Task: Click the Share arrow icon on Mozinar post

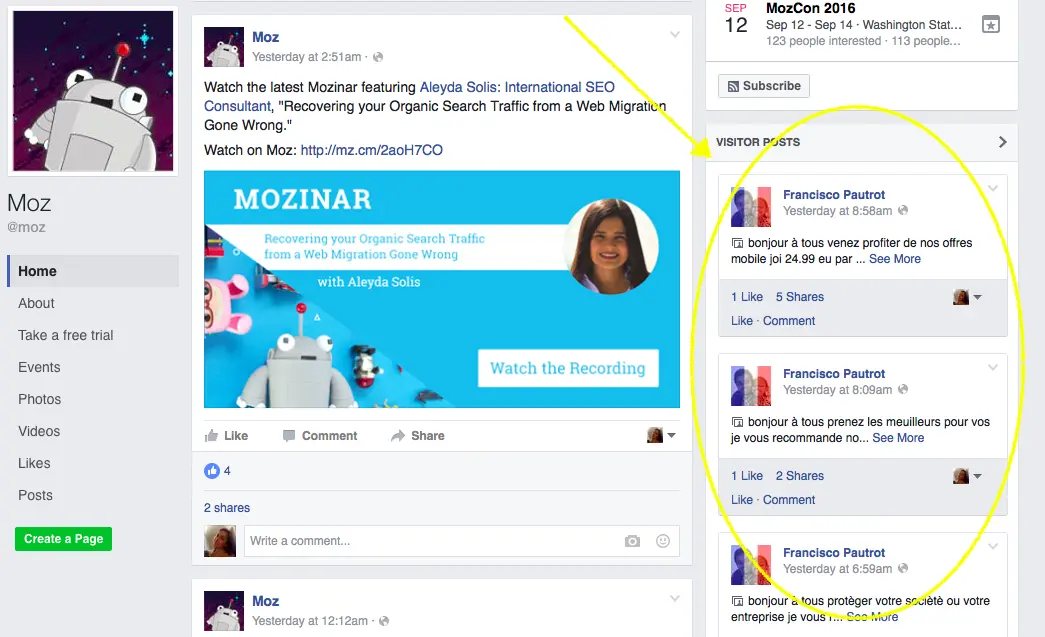Action: point(398,436)
